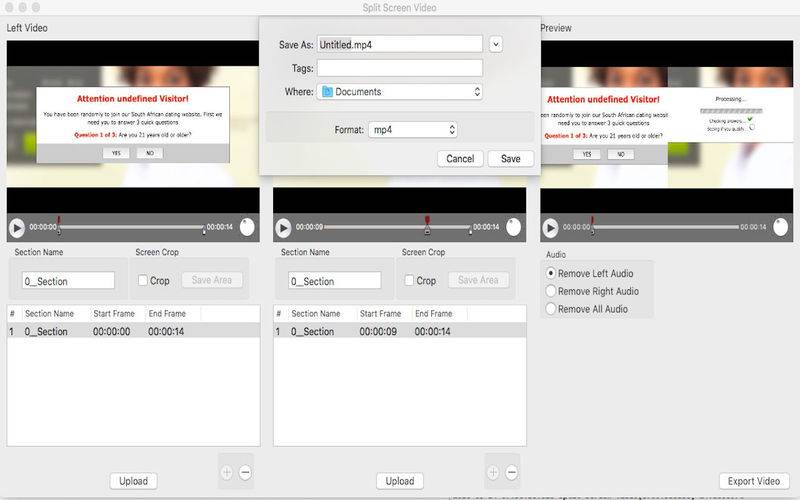This screenshot has height=500, width=800.
Task: Select Remove Right Audio option
Action: pyautogui.click(x=550, y=291)
